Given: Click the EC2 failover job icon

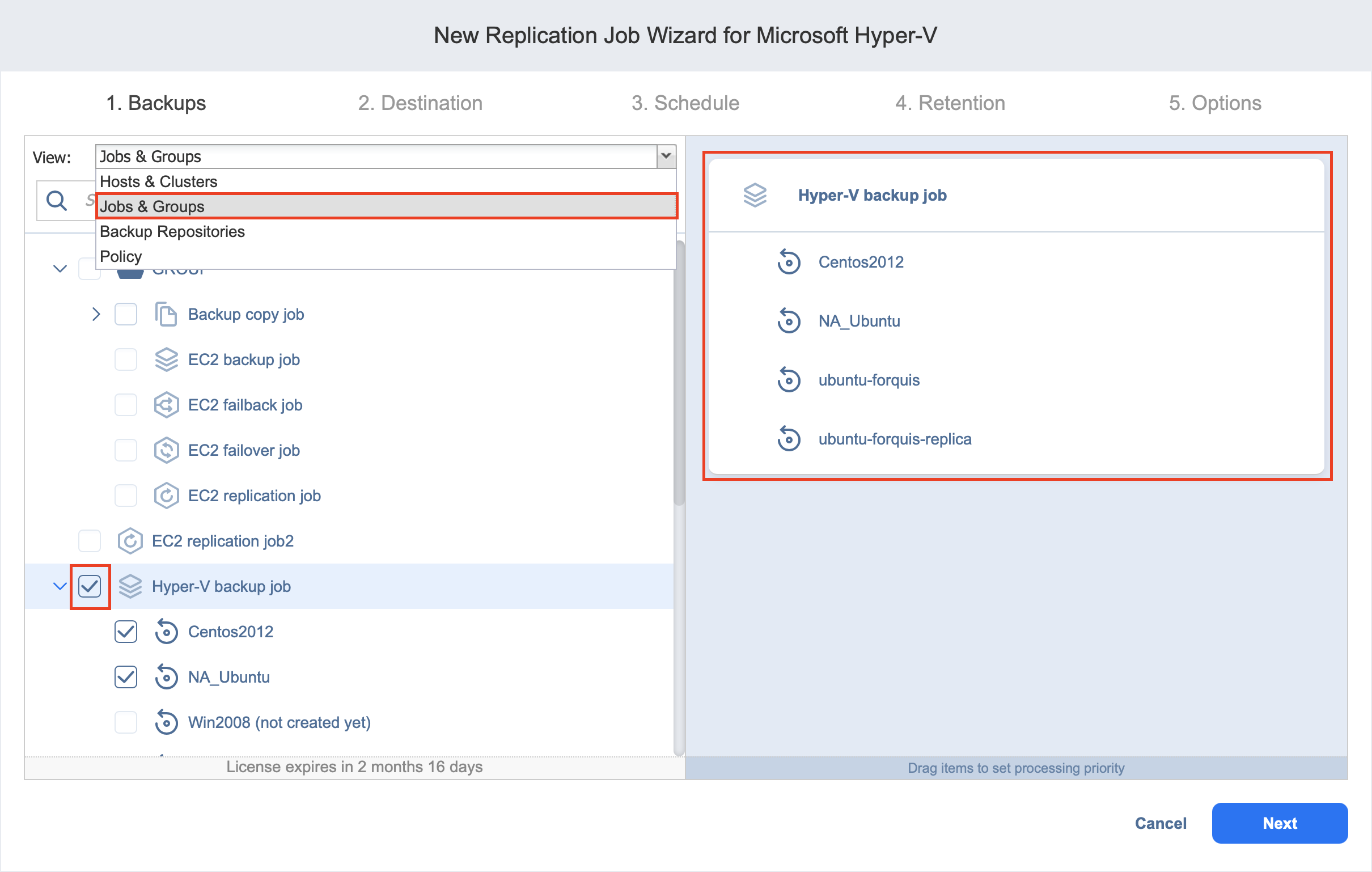Looking at the screenshot, I should [x=166, y=450].
